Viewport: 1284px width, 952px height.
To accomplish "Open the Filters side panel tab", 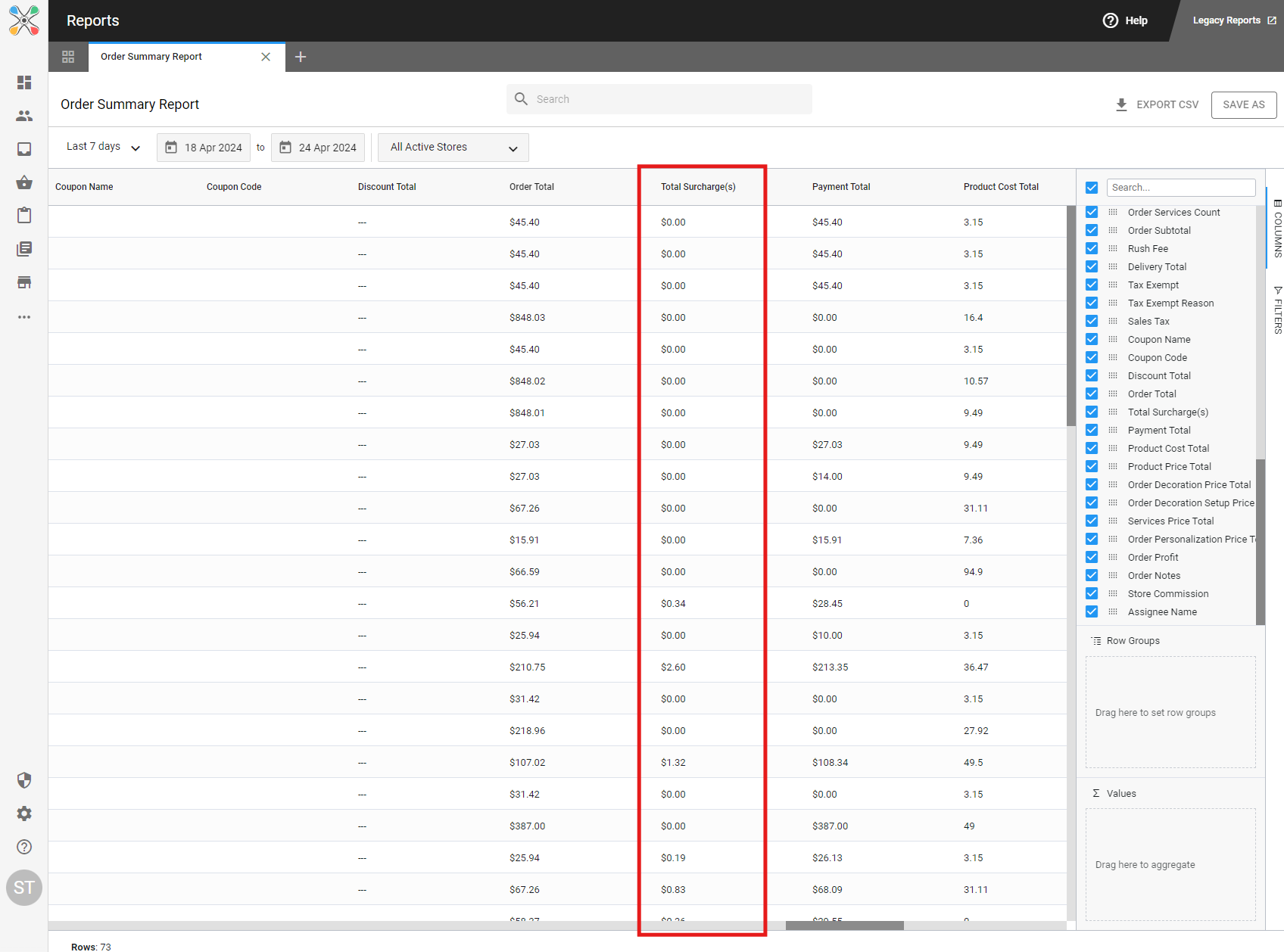I will tap(1277, 310).
